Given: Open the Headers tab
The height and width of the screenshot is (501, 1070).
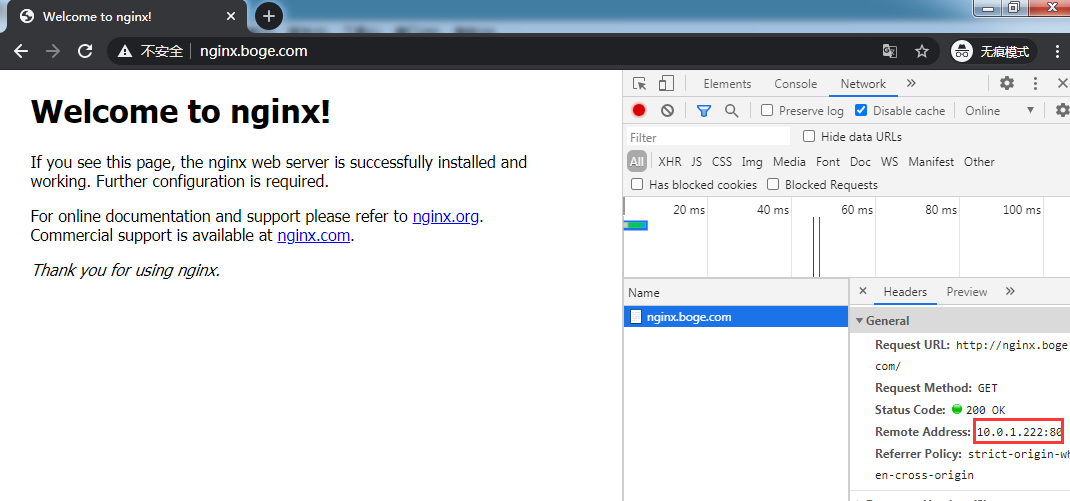Looking at the screenshot, I should pos(906,292).
